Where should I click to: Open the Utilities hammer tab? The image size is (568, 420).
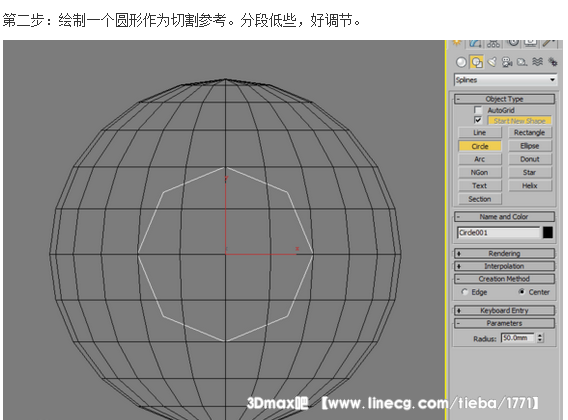pos(549,43)
